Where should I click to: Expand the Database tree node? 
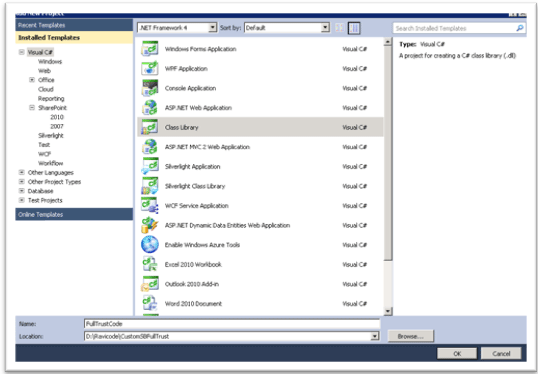22,191
